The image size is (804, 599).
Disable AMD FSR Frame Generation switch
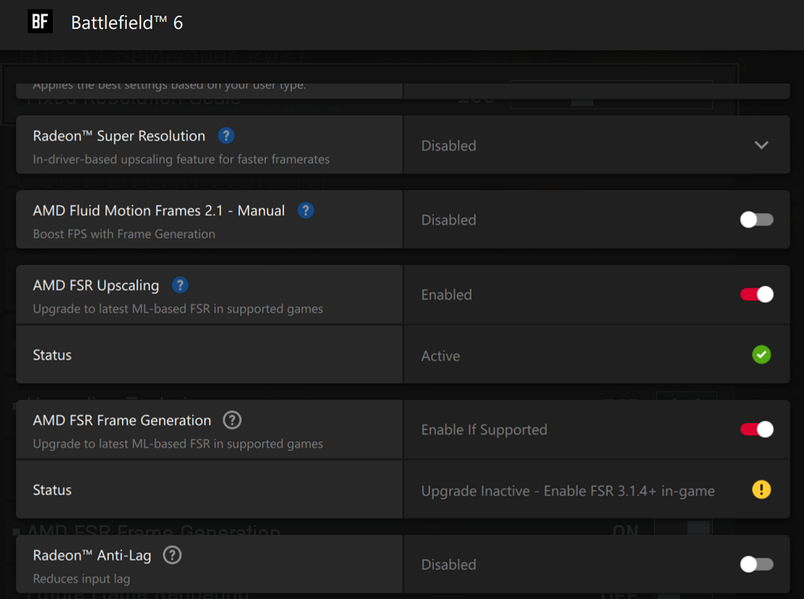coord(756,430)
